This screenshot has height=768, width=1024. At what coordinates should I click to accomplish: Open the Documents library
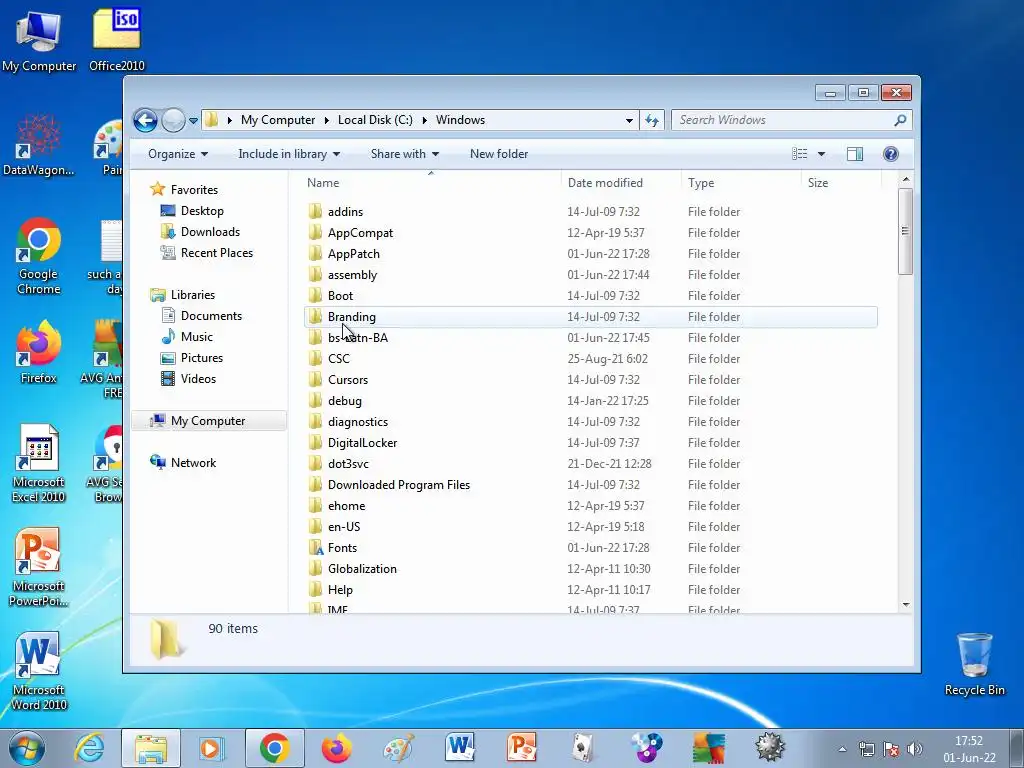point(211,316)
